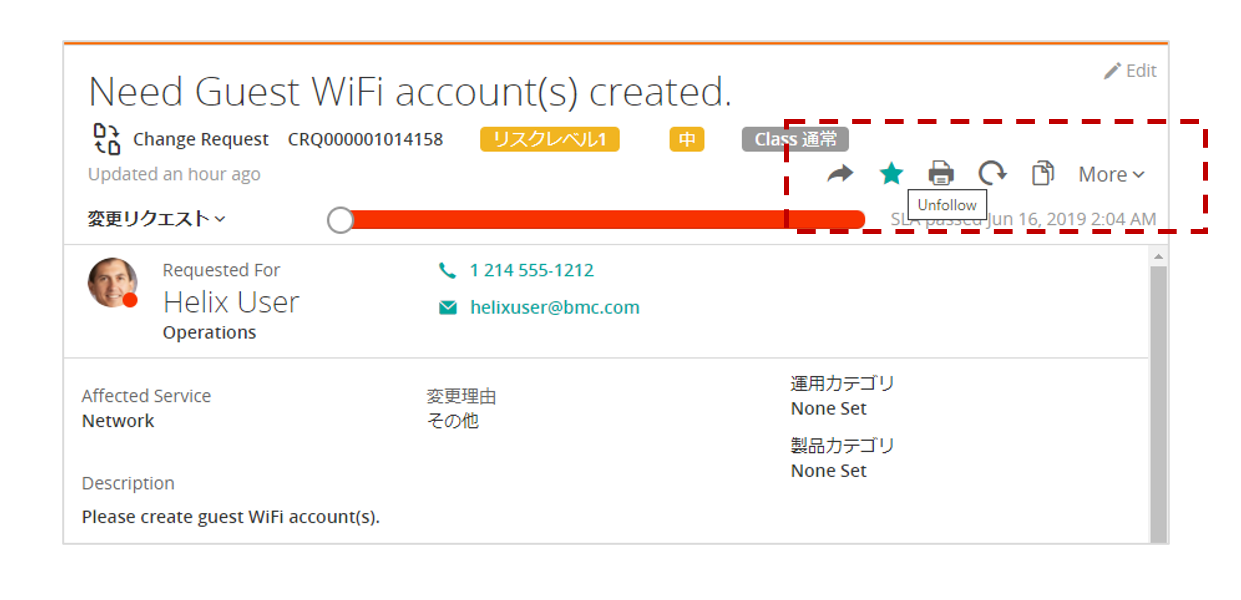Click the status progress circle handle
The image size is (1241, 600).
coord(341,220)
